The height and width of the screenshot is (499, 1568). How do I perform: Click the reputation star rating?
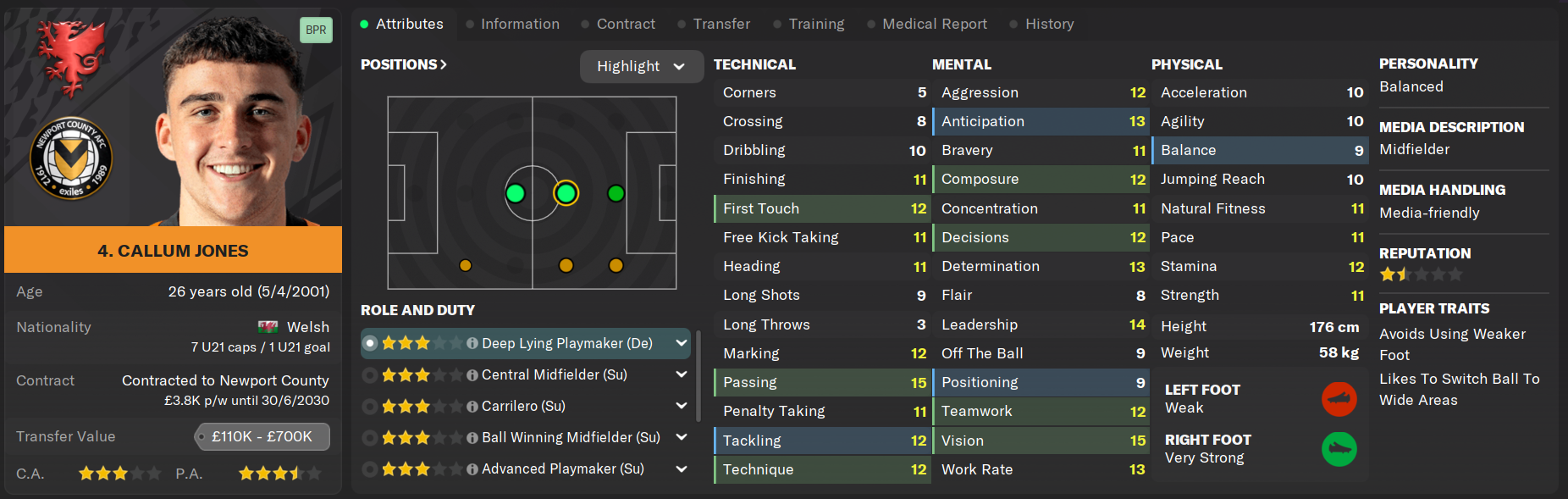tap(1421, 274)
